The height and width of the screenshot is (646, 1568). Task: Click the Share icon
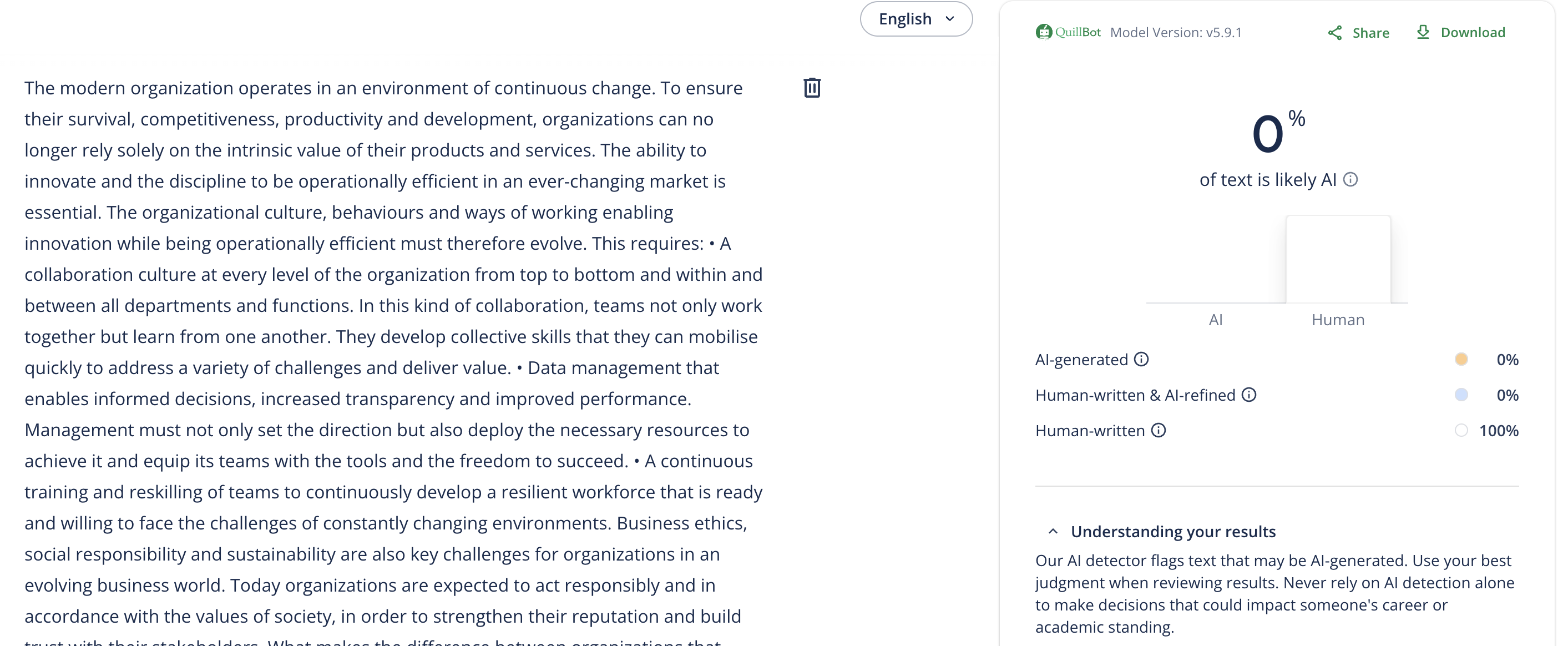click(x=1336, y=32)
